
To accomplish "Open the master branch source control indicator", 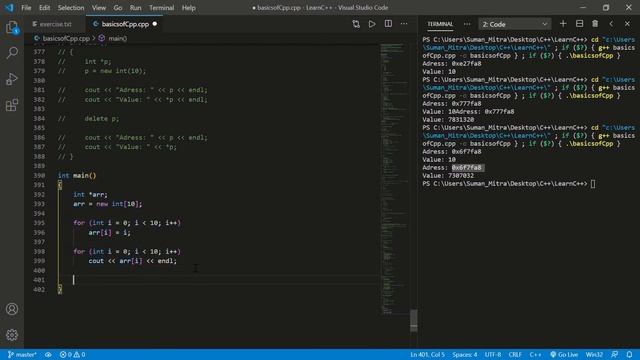I will (x=22, y=355).
